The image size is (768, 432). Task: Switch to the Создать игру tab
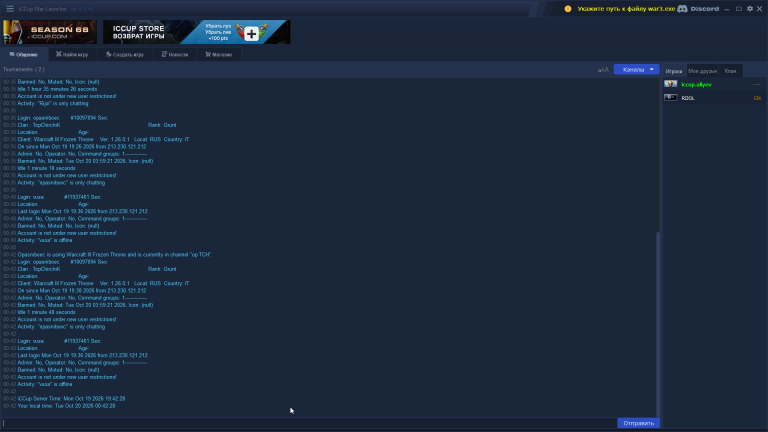pyautogui.click(x=125, y=54)
